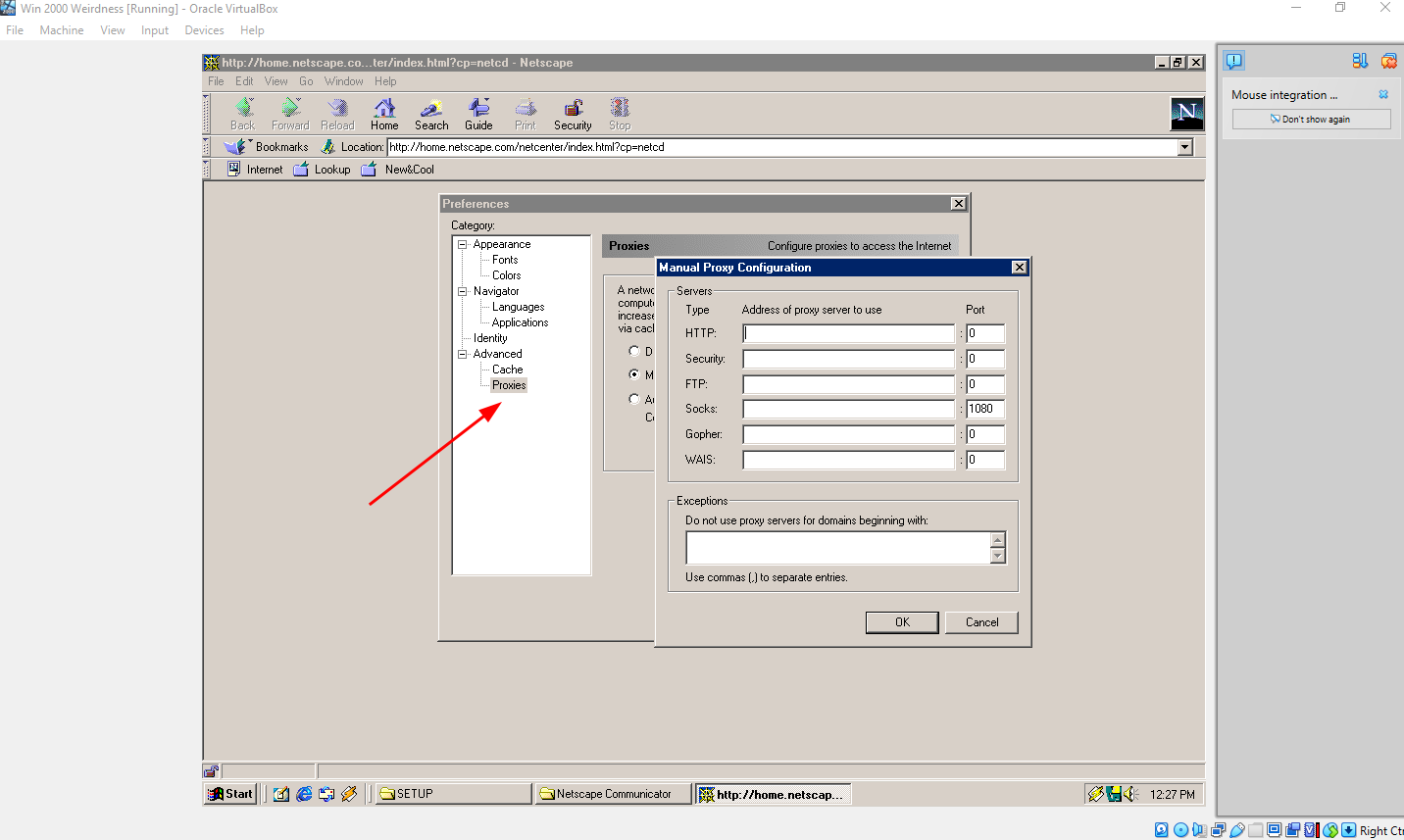Click the Internet personal toolbar folder
This screenshot has width=1404, height=840.
(x=255, y=170)
